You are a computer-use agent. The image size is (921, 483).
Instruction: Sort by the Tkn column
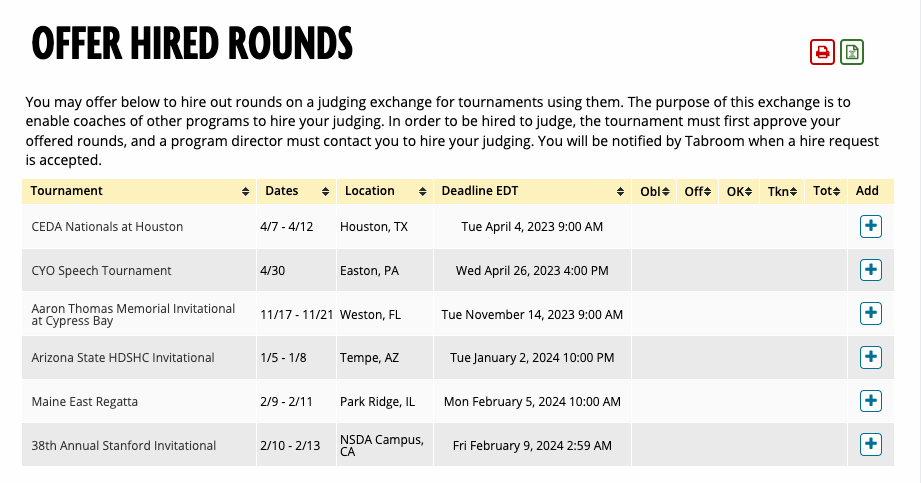tap(783, 191)
